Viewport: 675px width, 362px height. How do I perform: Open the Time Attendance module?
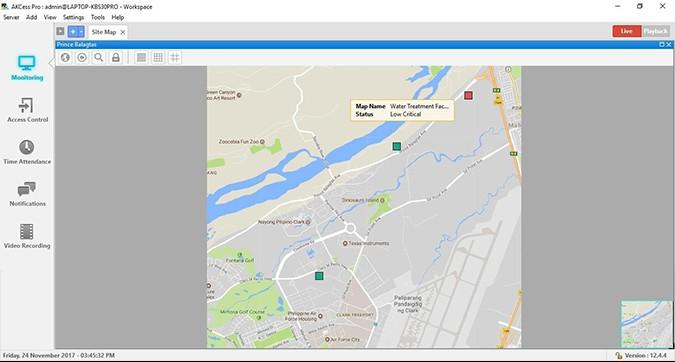pos(27,152)
